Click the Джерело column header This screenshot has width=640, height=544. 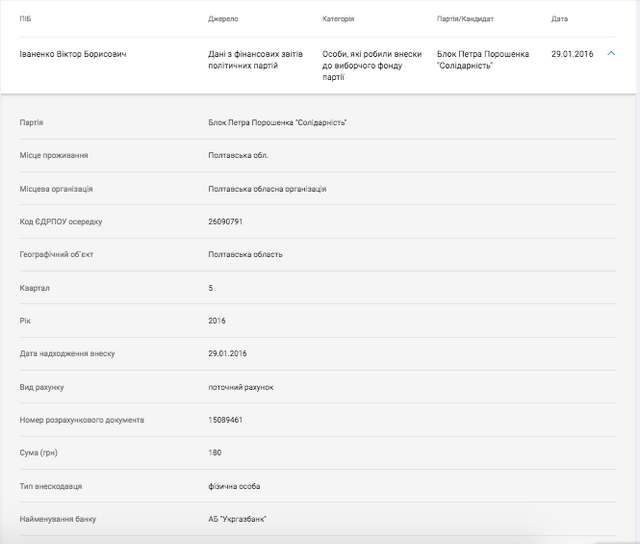(223, 19)
